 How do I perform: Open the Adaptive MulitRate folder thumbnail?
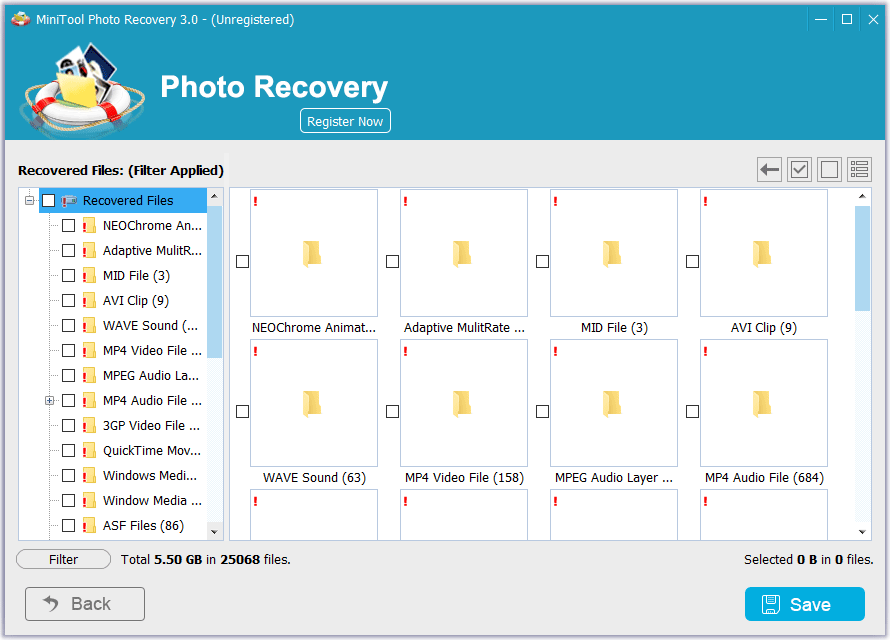[464, 253]
